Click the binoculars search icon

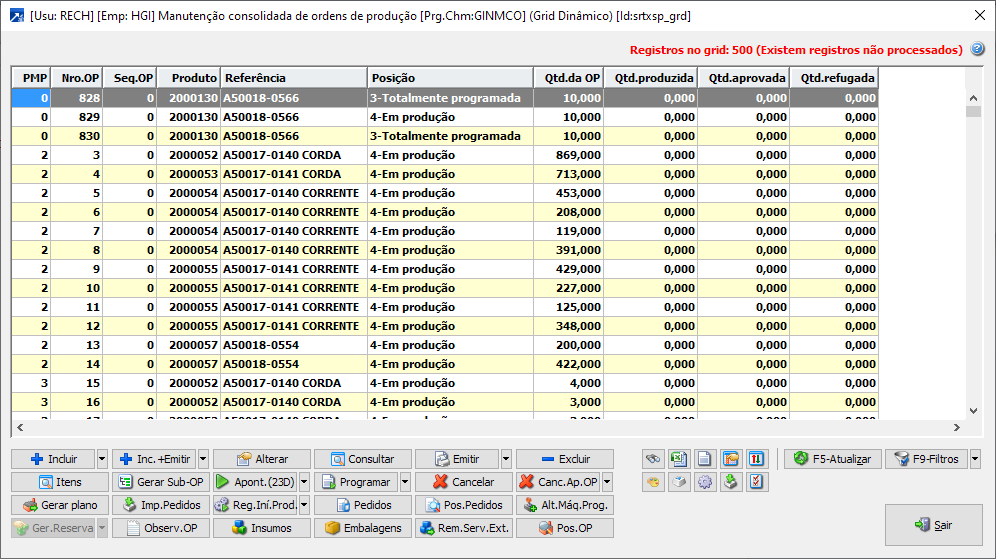point(653,459)
